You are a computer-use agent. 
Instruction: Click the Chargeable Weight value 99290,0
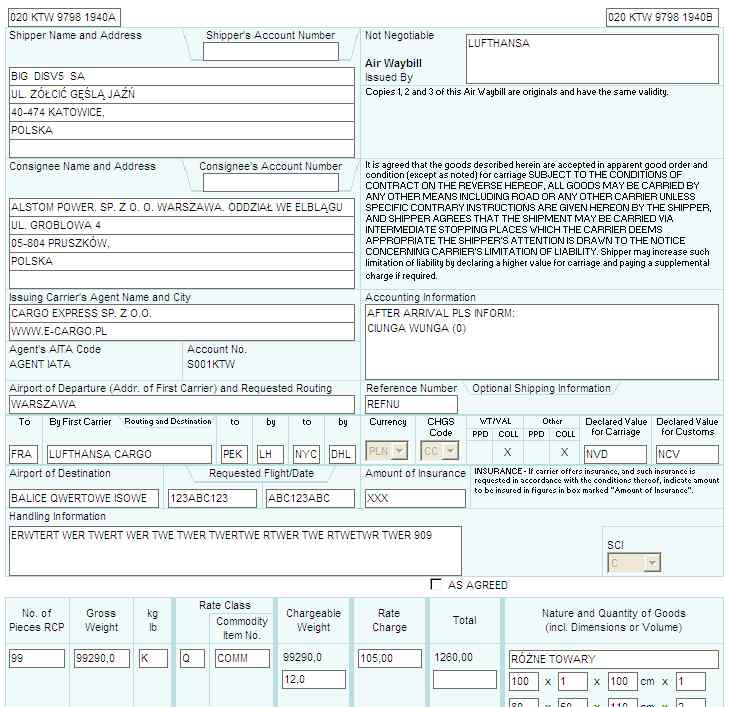(x=302, y=657)
